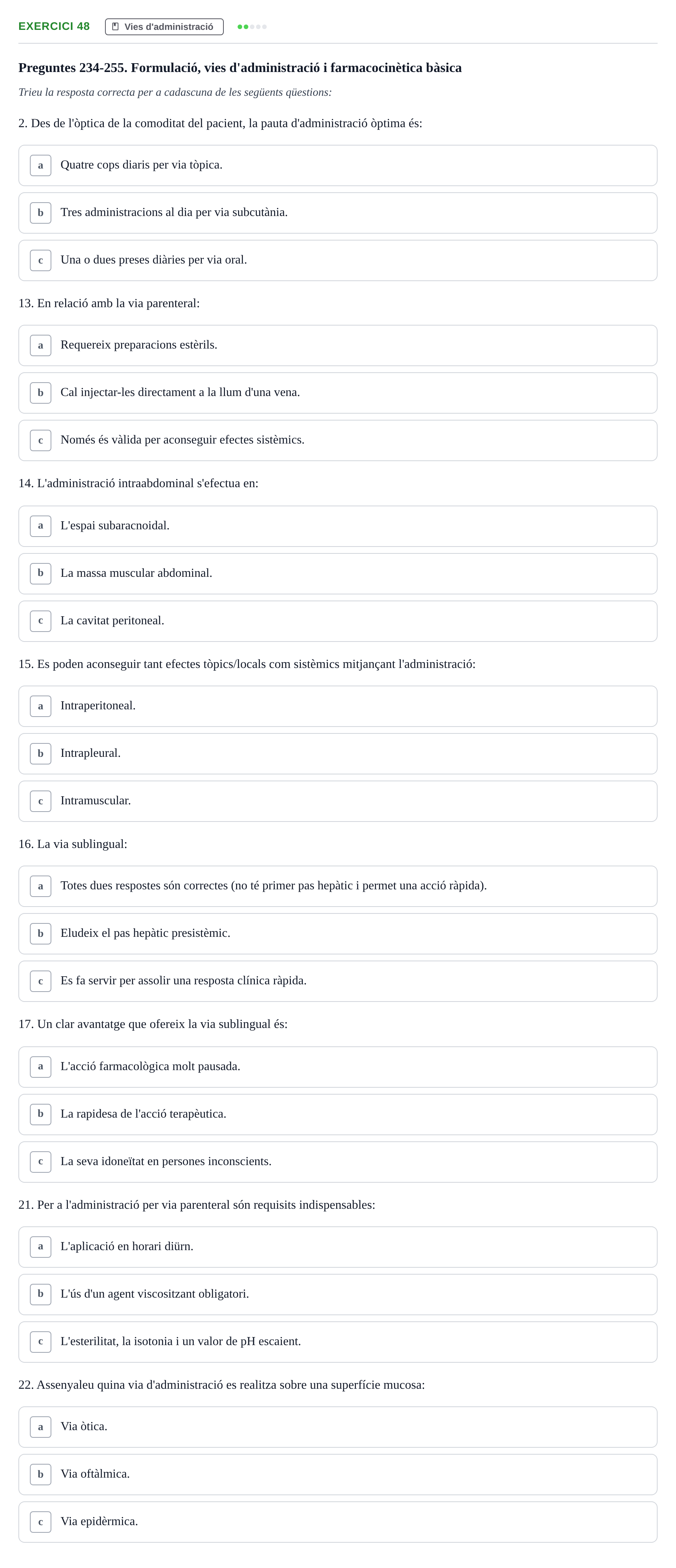Click letter a badge for 'L'espai subaracnoidal'
676x1568 pixels.
point(41,526)
